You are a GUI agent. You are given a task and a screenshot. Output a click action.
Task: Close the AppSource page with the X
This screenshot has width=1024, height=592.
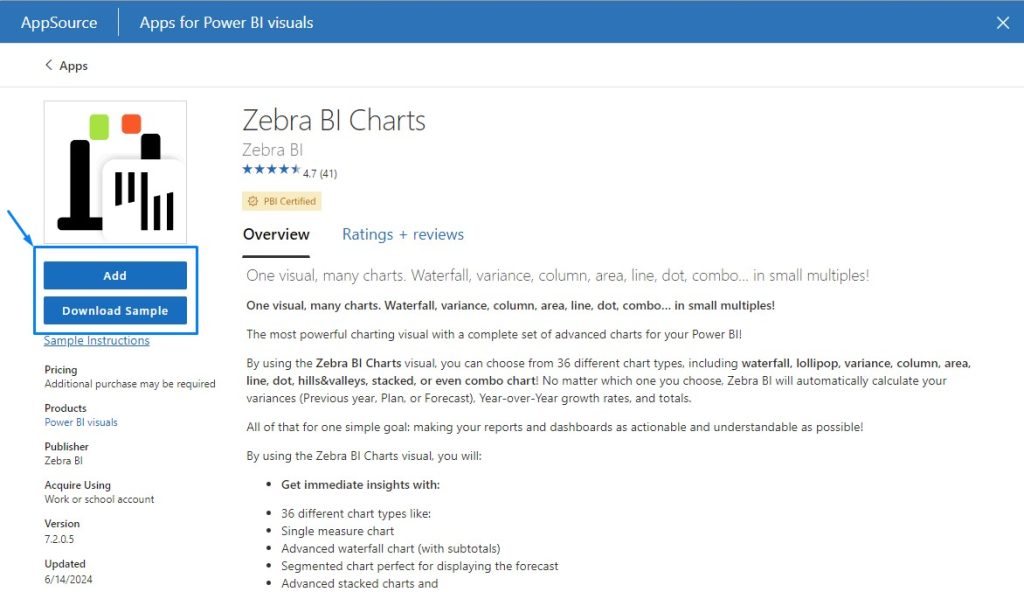pyautogui.click(x=1003, y=21)
